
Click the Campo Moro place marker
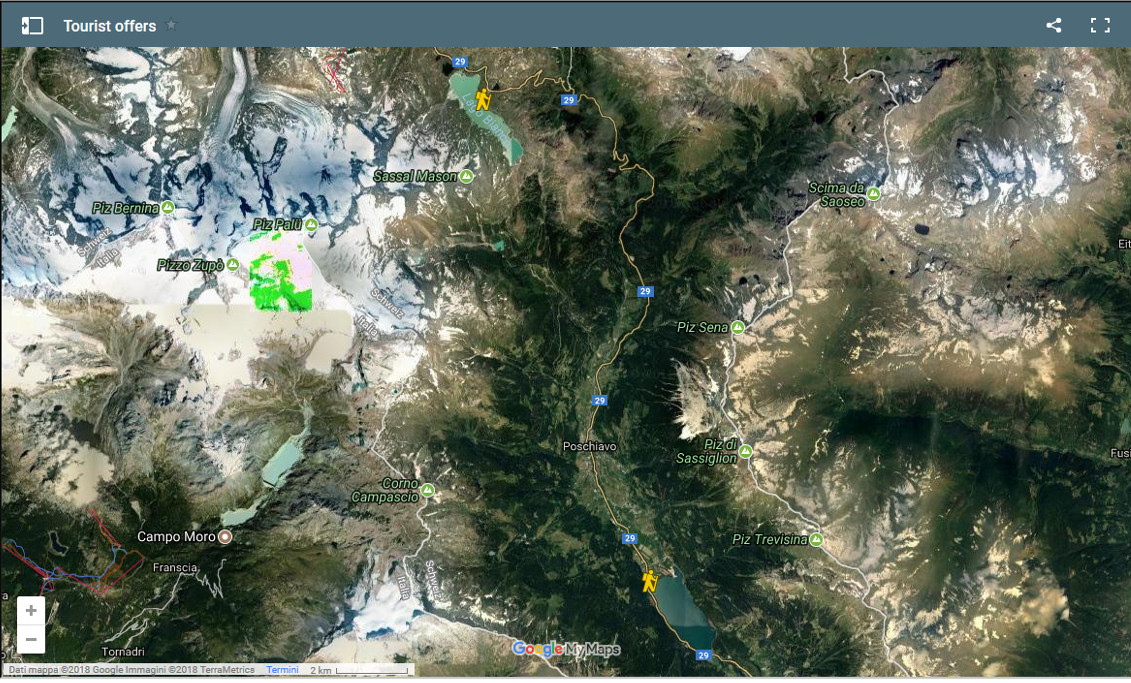225,537
